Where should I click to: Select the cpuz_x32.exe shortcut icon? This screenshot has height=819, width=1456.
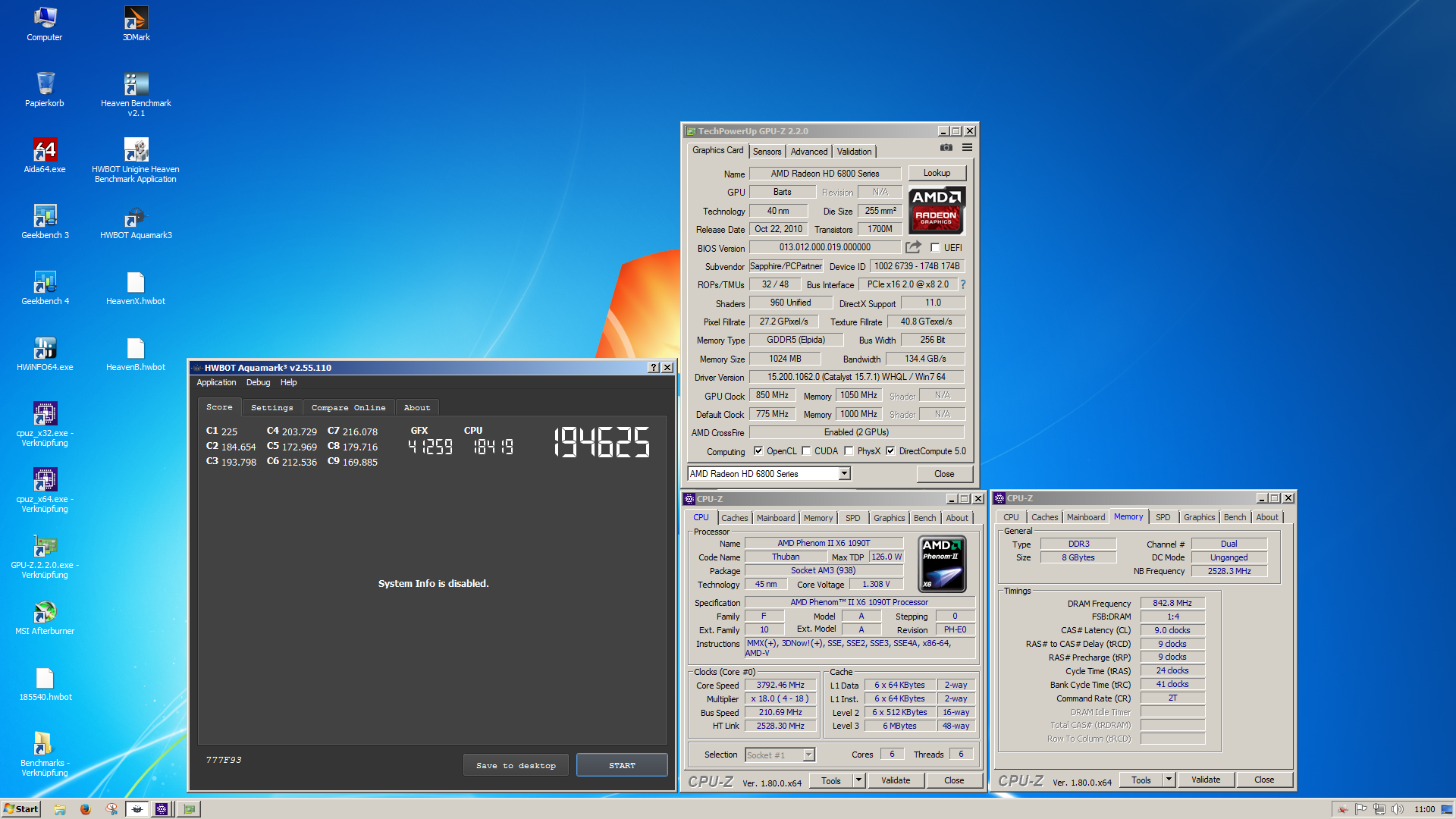pyautogui.click(x=45, y=424)
